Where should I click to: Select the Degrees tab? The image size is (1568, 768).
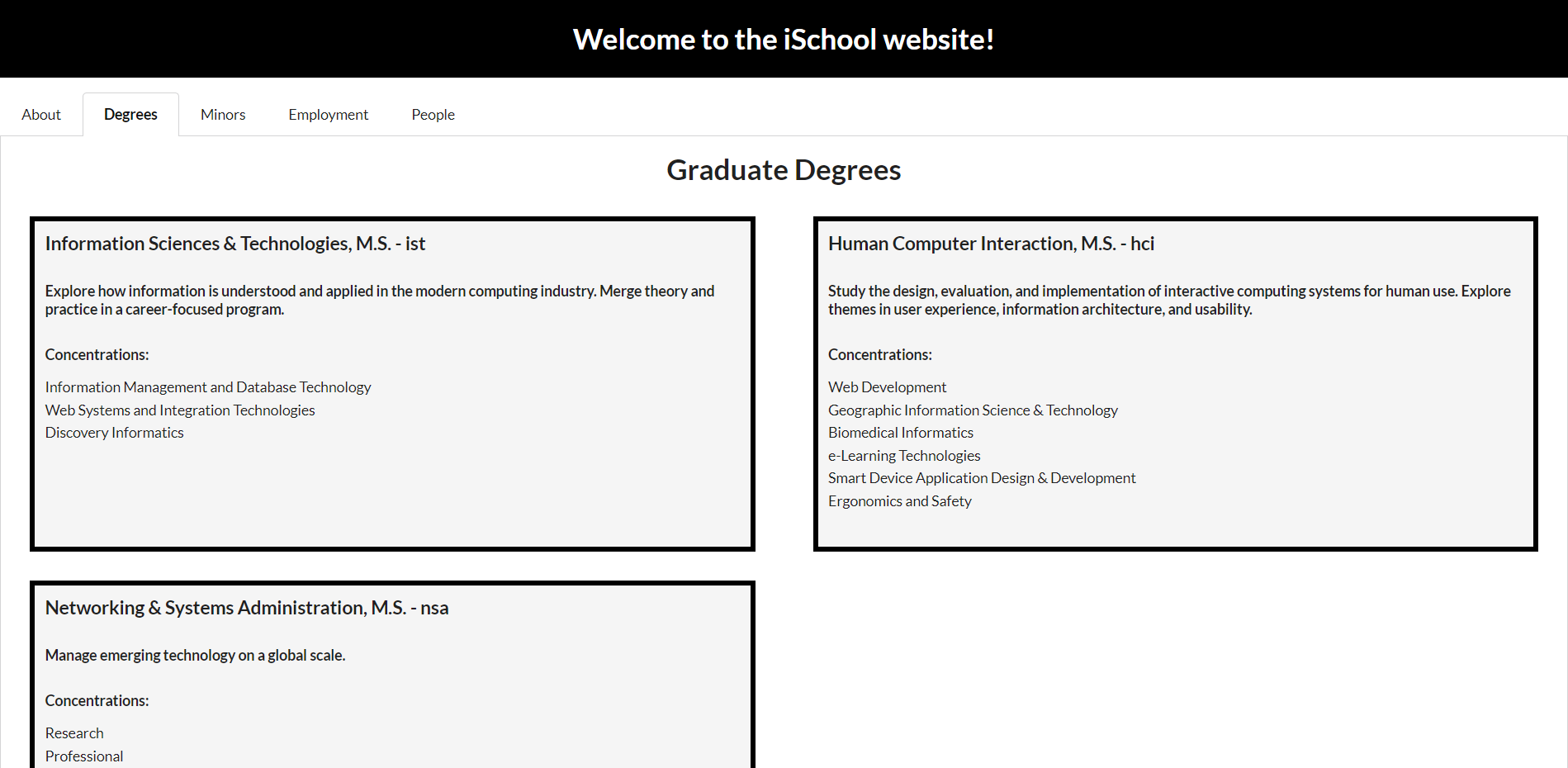[130, 115]
